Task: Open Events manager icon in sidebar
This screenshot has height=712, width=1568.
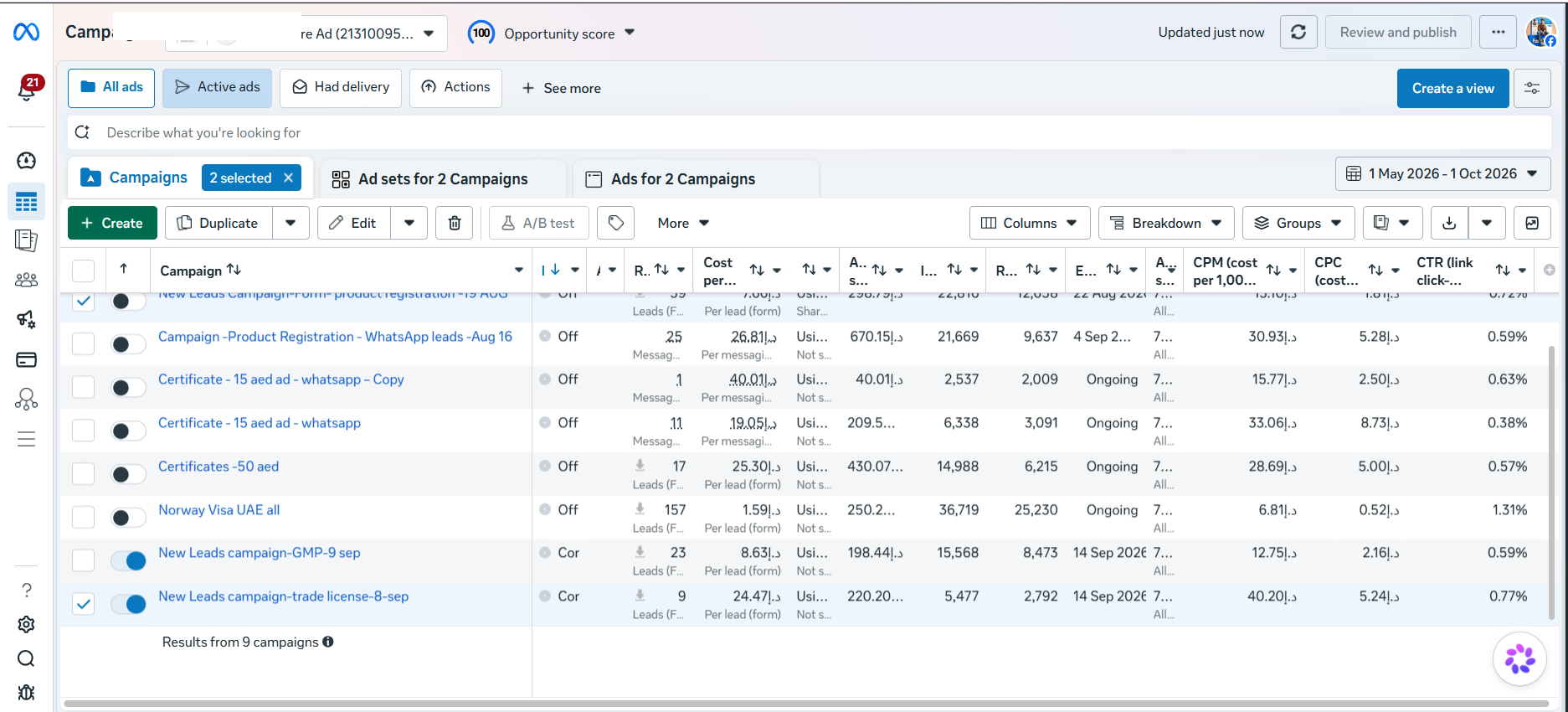Action: point(26,400)
